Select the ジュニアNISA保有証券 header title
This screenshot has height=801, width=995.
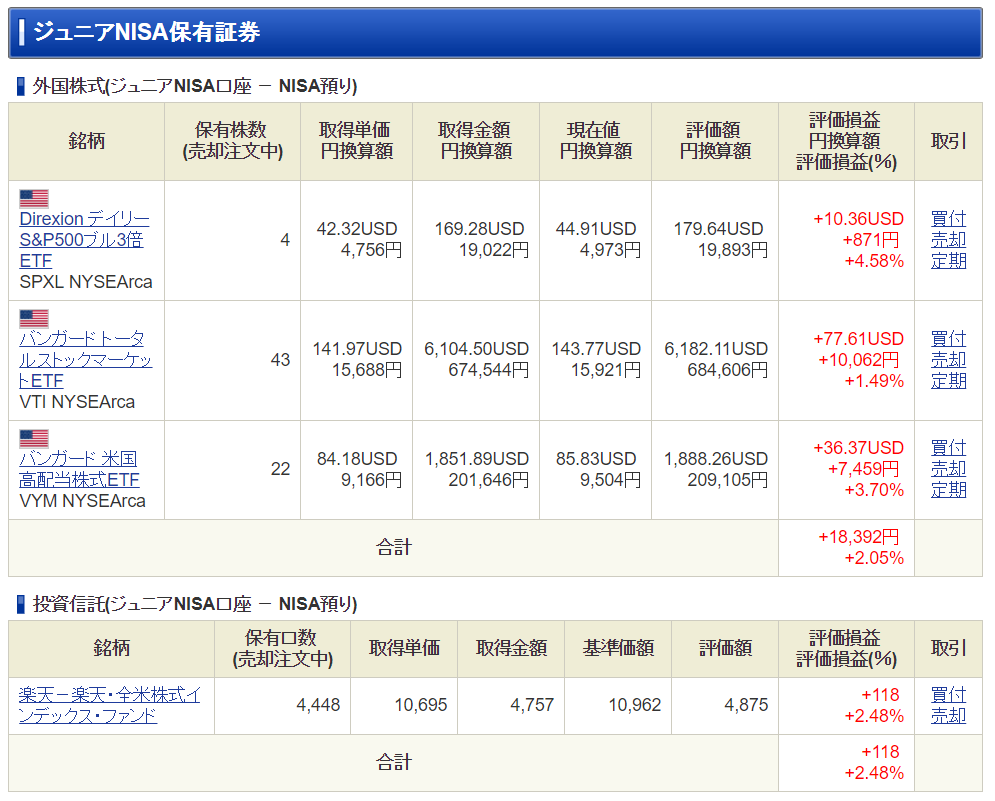[147, 32]
